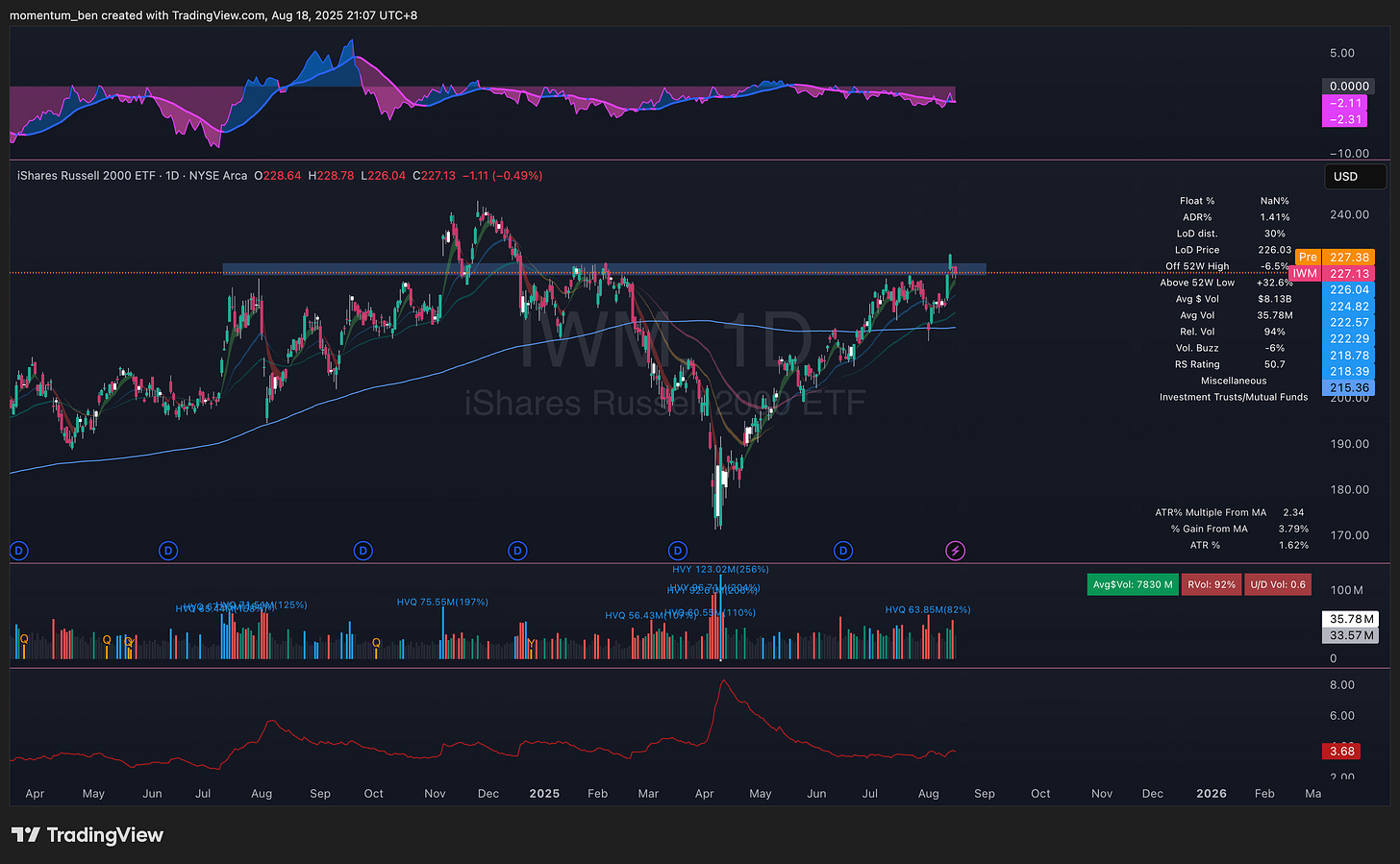Click the C227.13 close price in header
This screenshot has height=864, width=1400.
click(x=434, y=176)
